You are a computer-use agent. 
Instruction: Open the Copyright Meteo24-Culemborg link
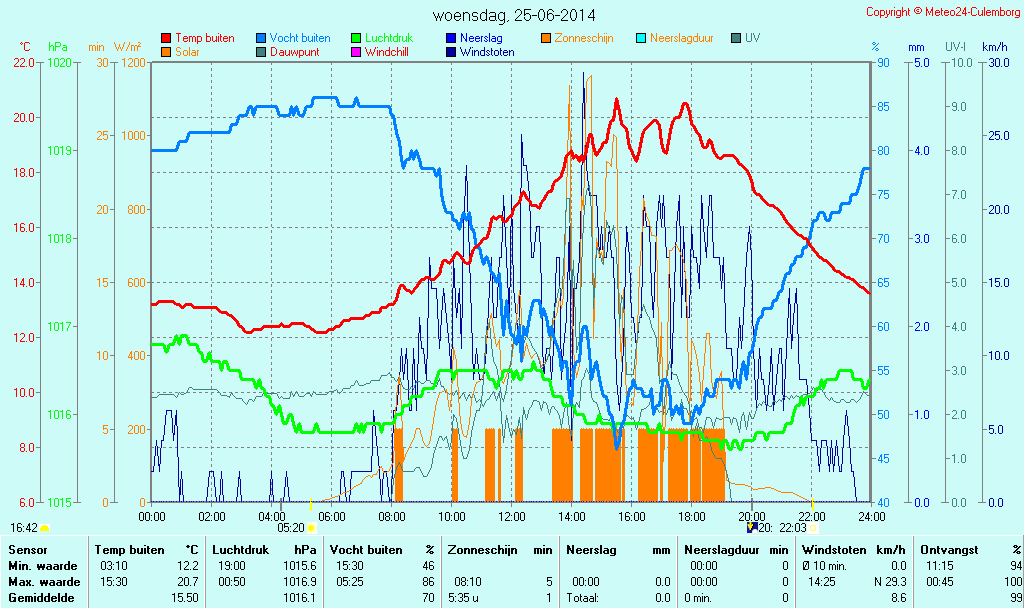coord(943,12)
